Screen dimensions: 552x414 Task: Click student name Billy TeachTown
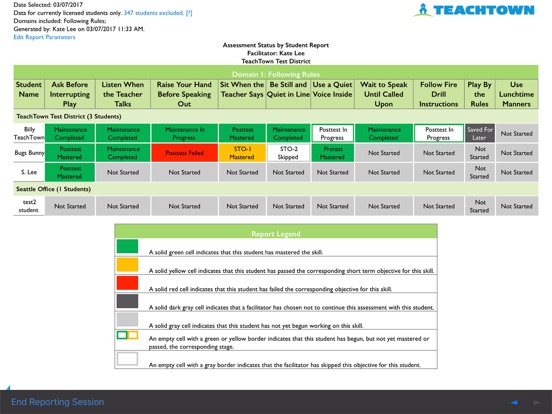[29, 133]
